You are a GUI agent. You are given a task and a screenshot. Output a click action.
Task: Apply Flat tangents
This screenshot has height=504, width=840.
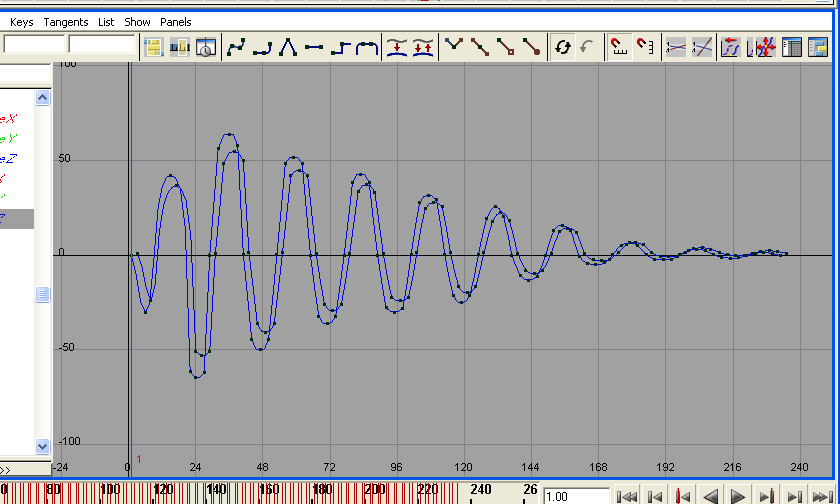point(314,47)
